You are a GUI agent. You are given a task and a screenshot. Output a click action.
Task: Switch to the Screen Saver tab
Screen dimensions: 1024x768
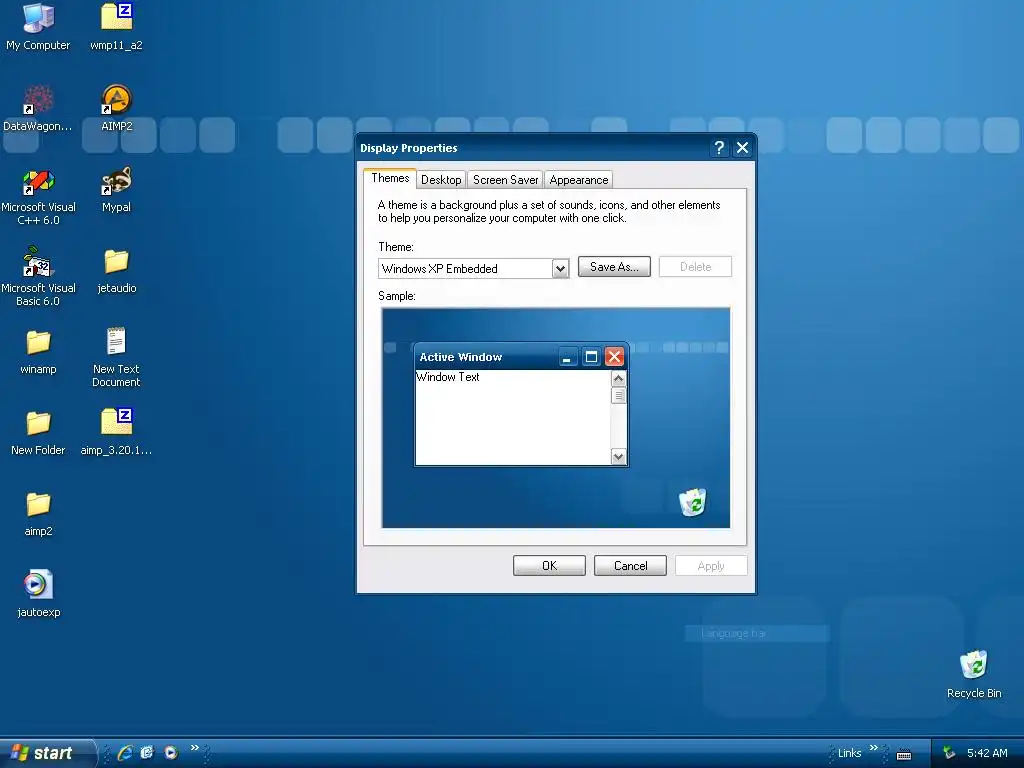coord(505,180)
